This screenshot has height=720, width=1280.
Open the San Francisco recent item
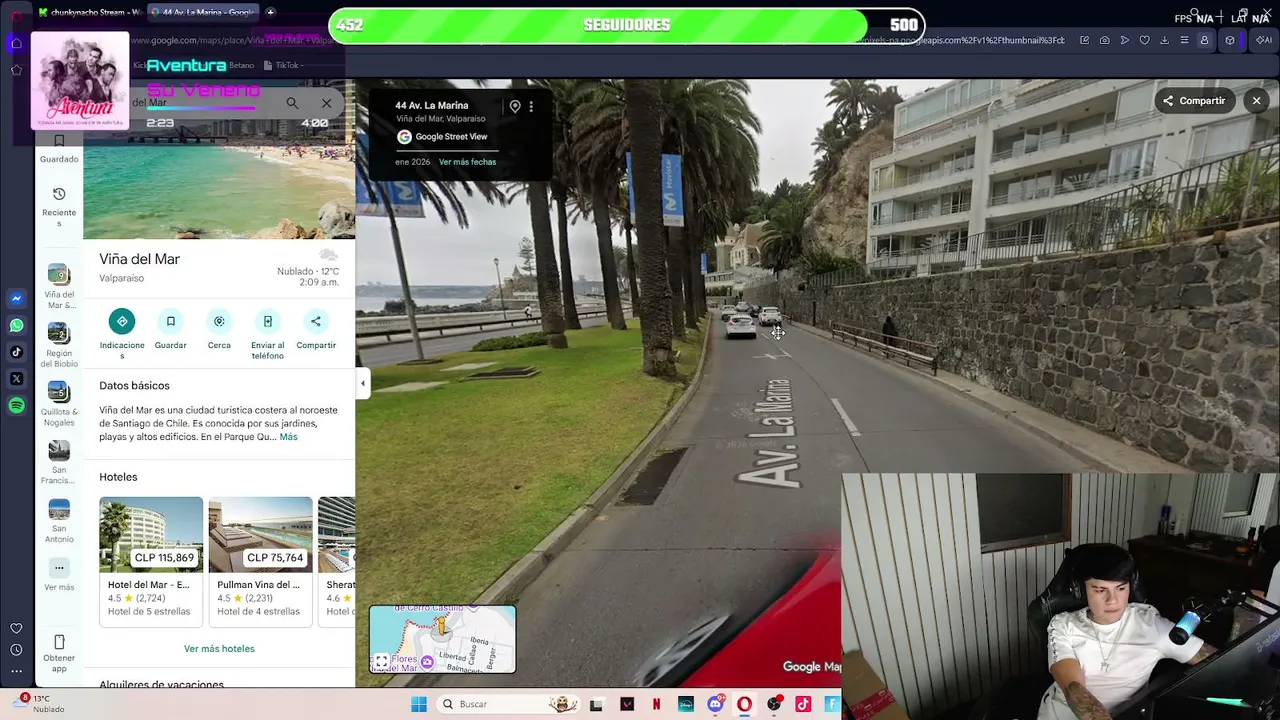pos(59,462)
